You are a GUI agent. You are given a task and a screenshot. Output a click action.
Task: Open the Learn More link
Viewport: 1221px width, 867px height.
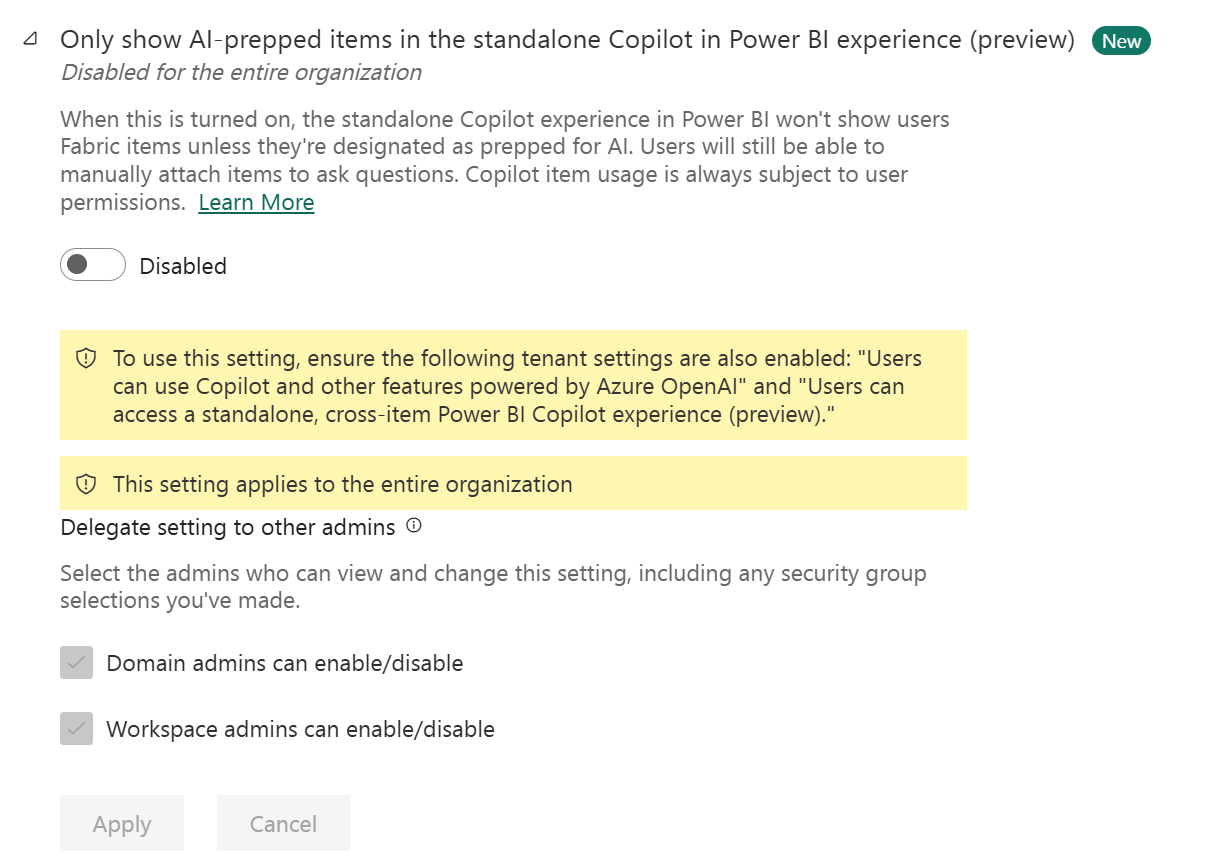pos(256,202)
